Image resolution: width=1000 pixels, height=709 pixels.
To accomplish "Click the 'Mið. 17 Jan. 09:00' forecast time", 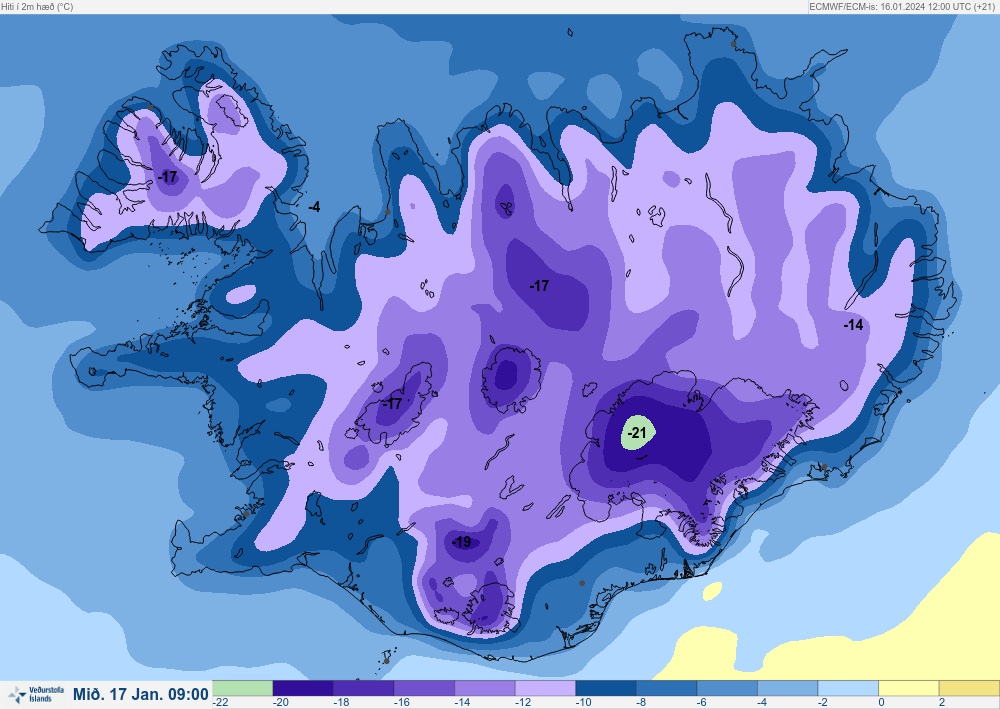I will [141, 694].
